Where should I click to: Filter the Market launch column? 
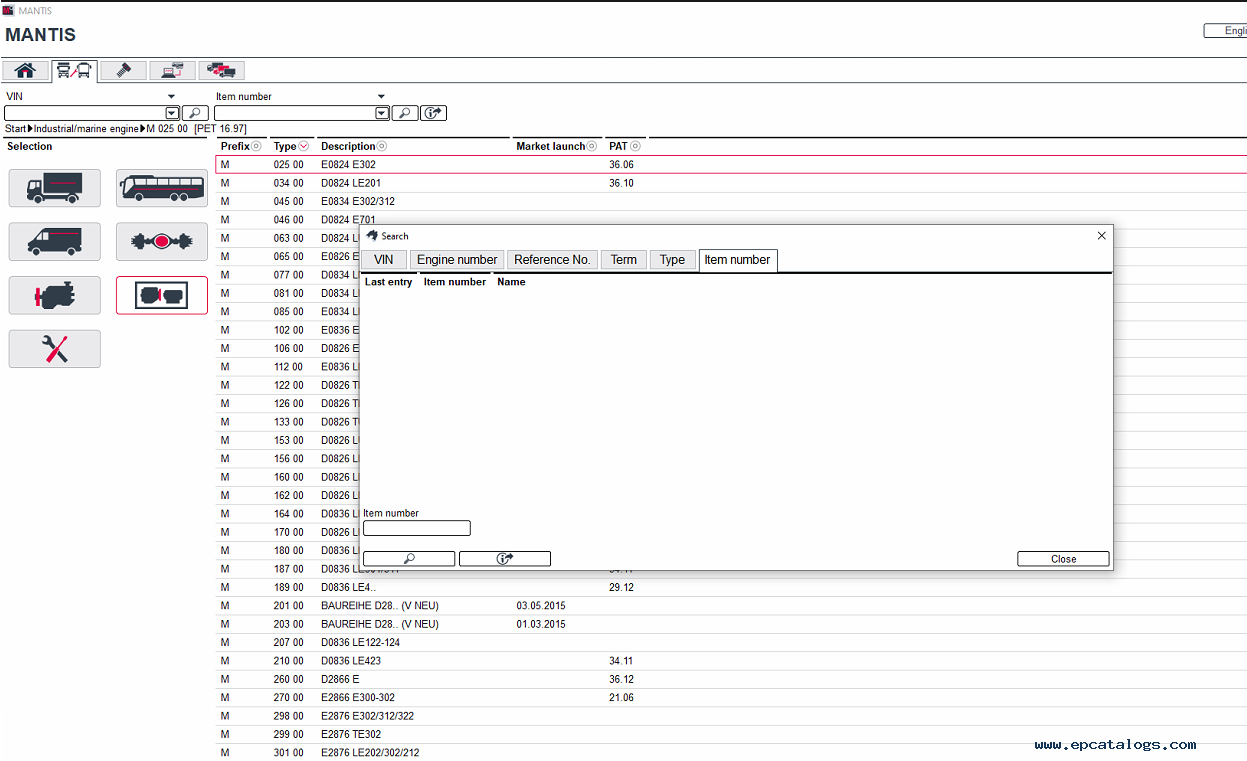[591, 147]
